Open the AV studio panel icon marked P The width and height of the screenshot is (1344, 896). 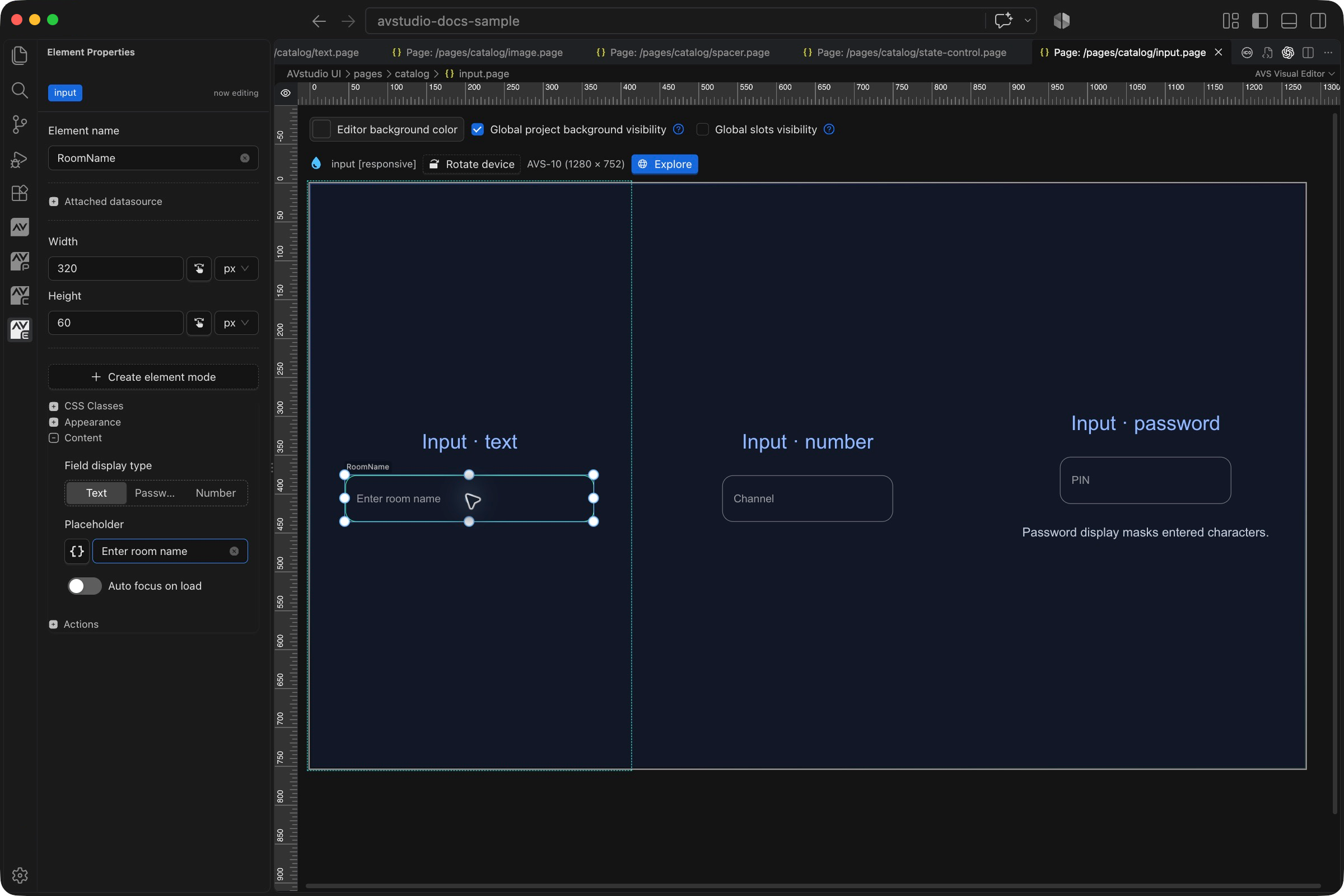click(20, 262)
